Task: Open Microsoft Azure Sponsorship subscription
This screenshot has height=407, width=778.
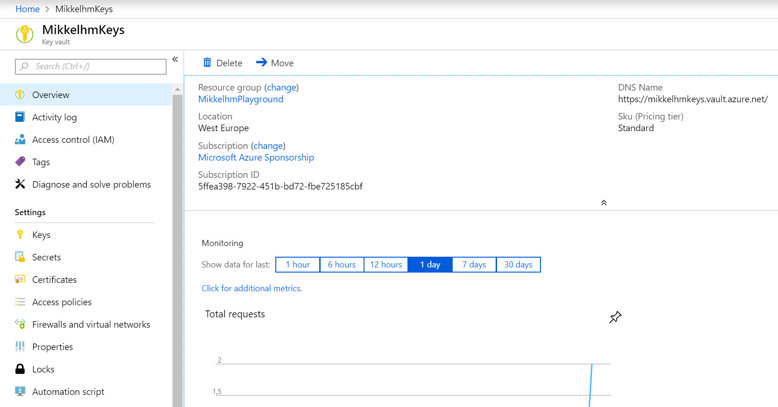Action: tap(256, 157)
